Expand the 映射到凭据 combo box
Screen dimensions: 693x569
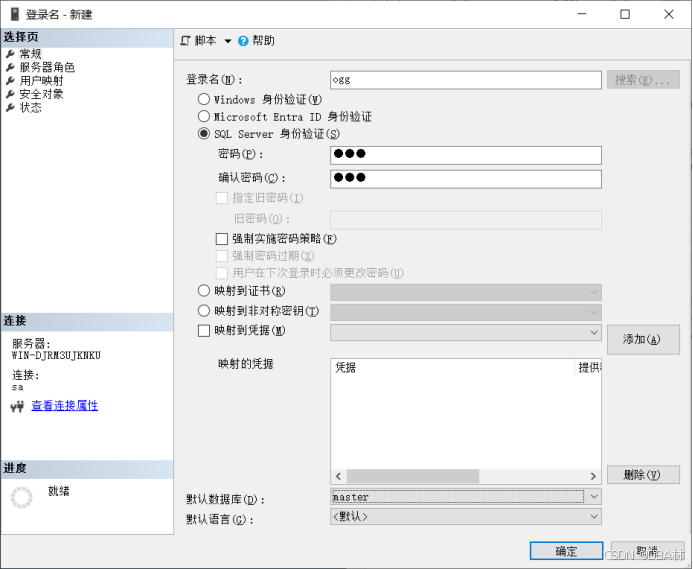click(594, 332)
